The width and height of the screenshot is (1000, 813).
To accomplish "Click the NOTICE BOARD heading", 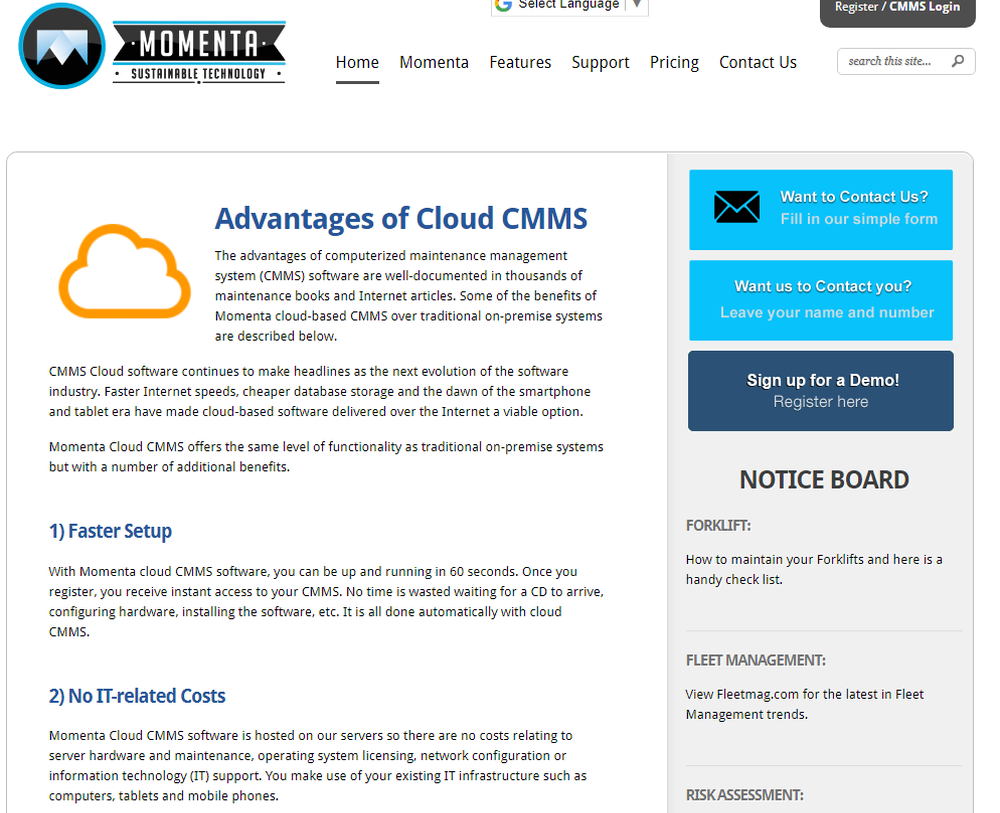I will (x=824, y=480).
